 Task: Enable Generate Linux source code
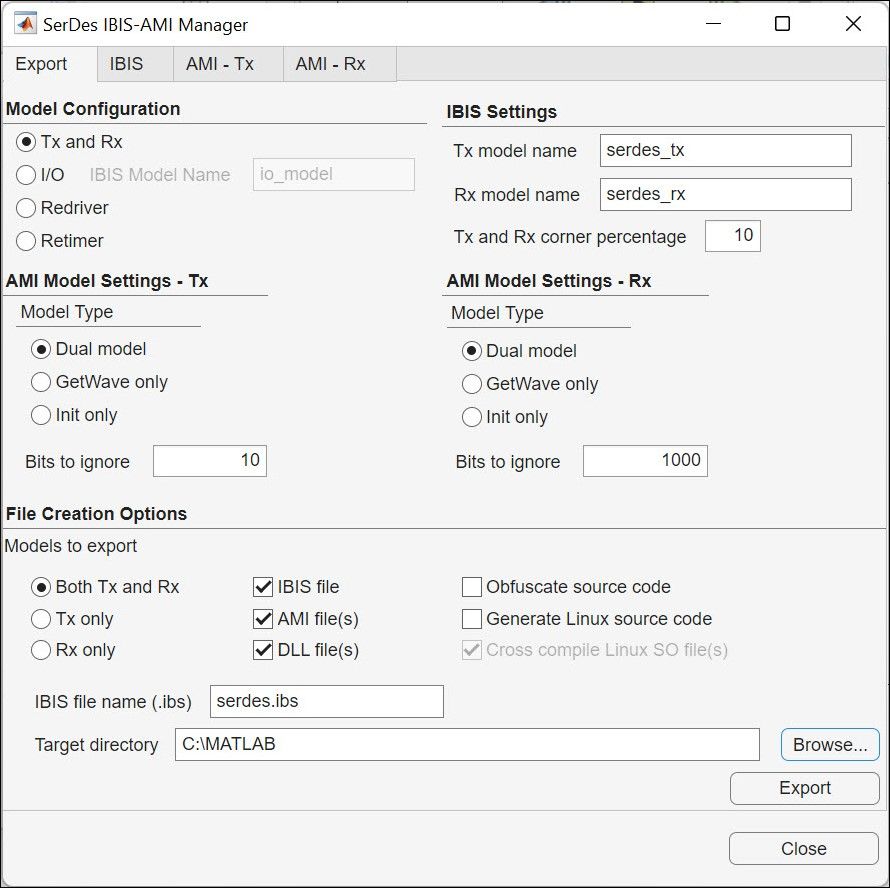[471, 619]
